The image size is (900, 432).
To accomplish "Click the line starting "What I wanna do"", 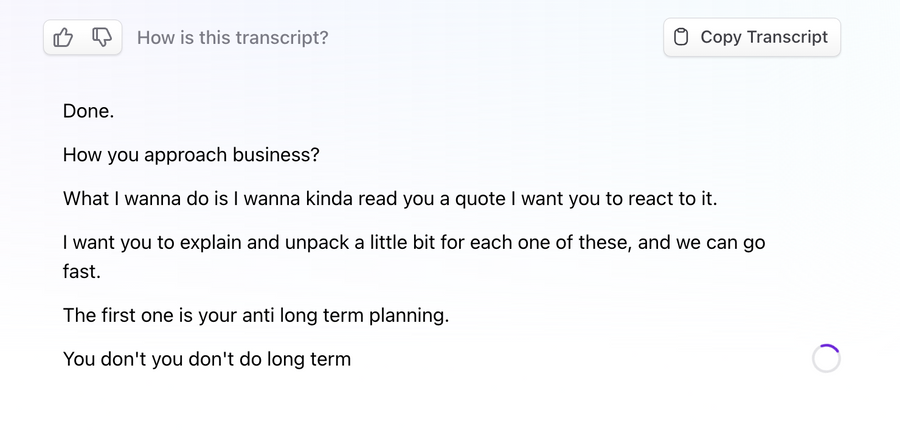I will pos(390,198).
